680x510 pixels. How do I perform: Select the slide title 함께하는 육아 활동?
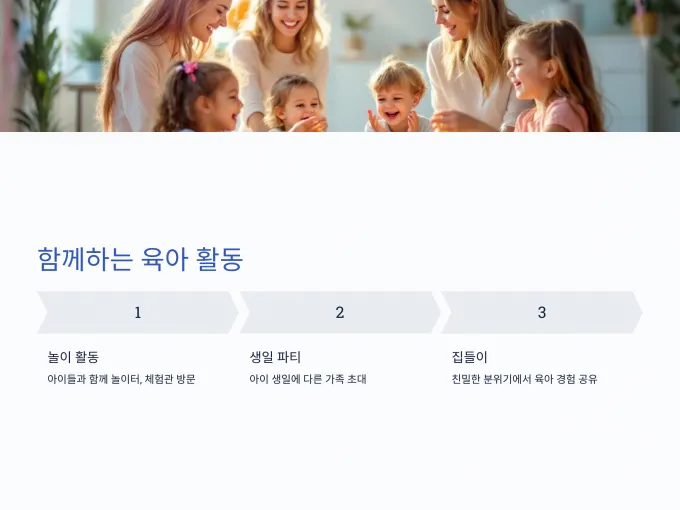click(140, 259)
